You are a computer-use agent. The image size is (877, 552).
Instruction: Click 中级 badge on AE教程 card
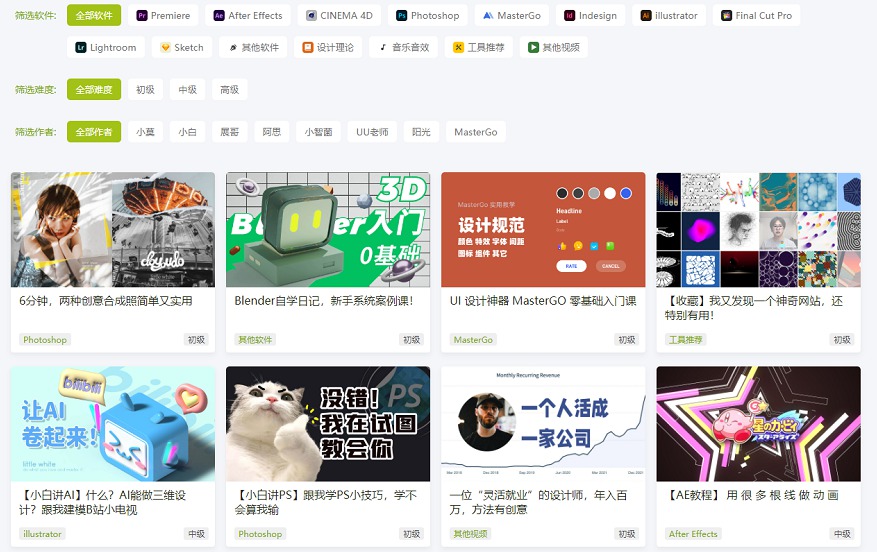click(842, 534)
